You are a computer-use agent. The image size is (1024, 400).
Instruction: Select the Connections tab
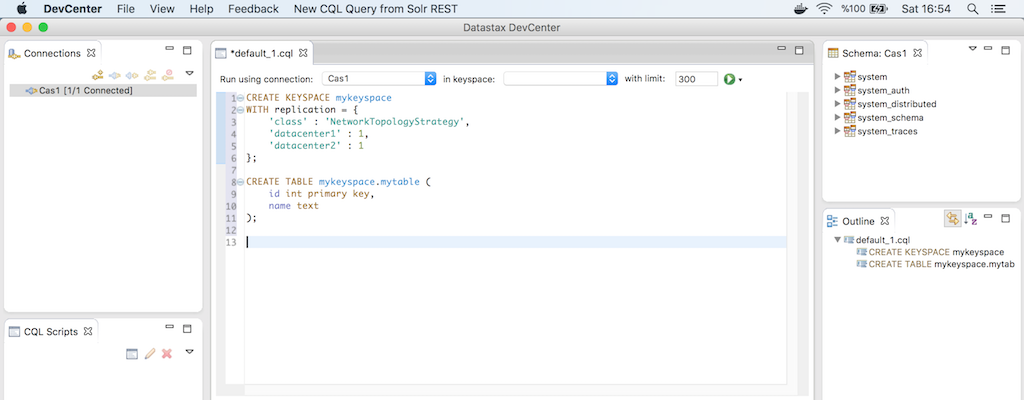coord(52,53)
